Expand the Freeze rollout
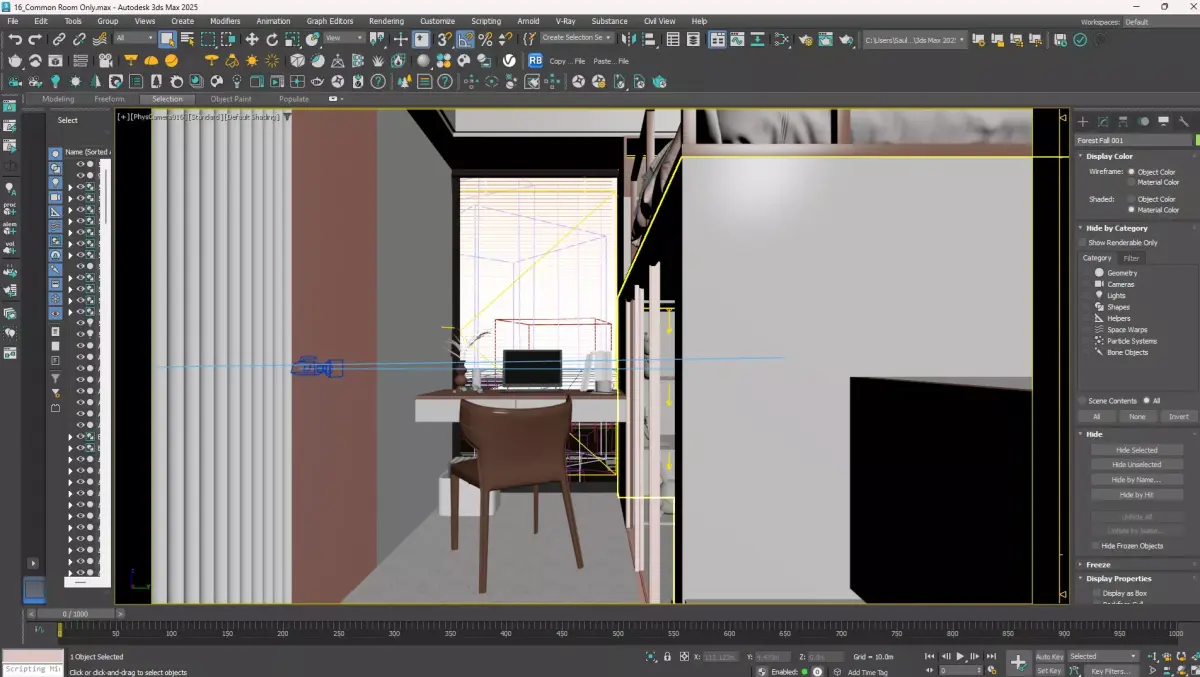The width and height of the screenshot is (1200, 677). pos(1098,565)
